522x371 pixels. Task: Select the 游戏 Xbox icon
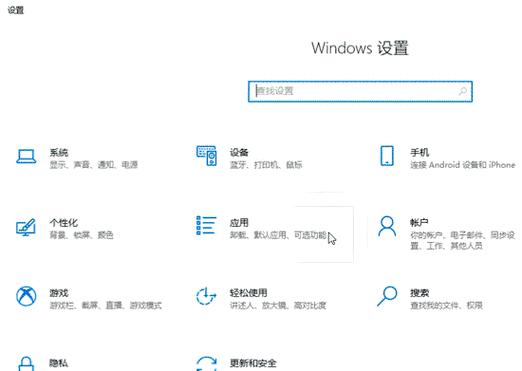coord(26,296)
